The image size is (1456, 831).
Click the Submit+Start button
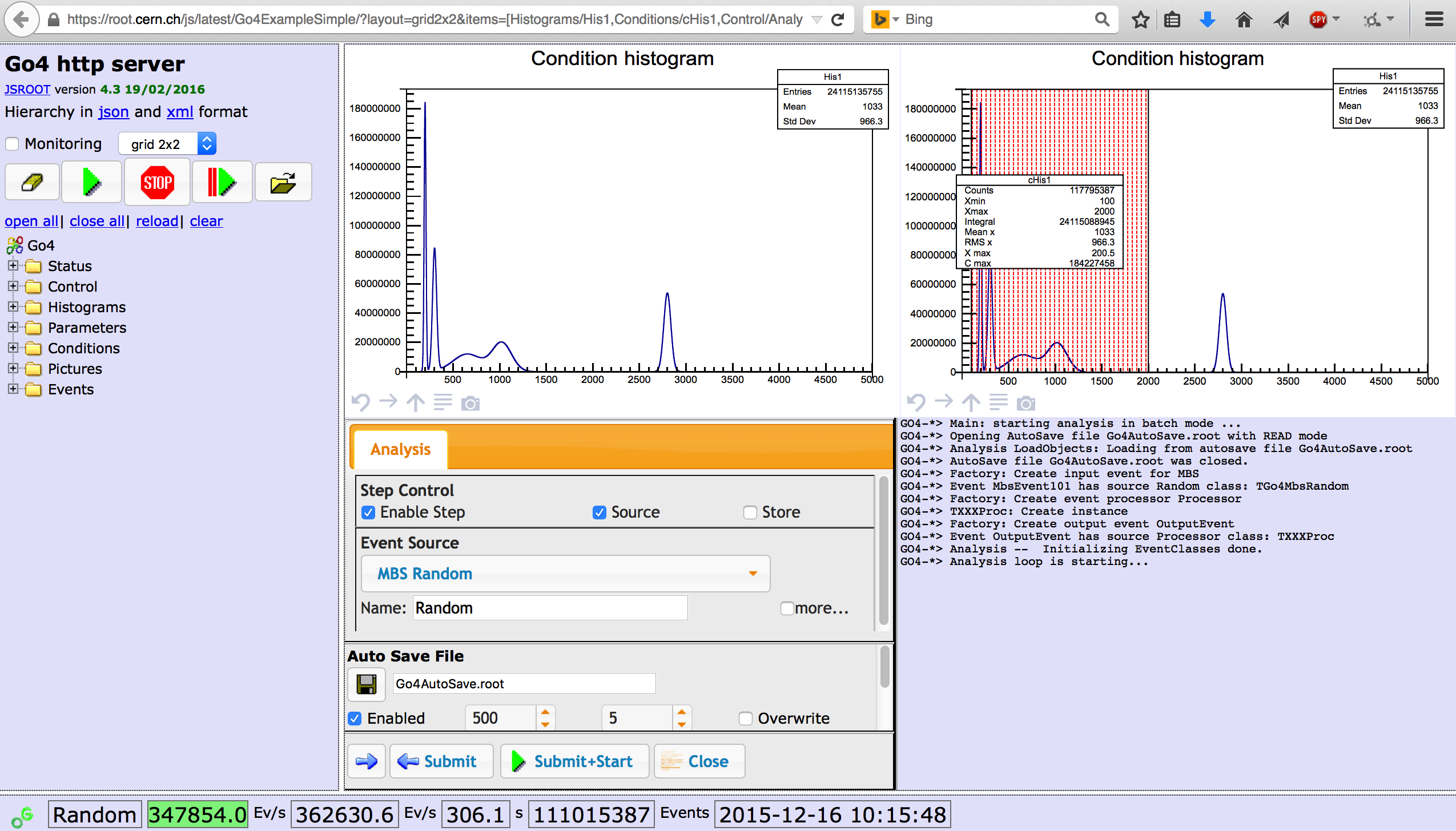(x=574, y=761)
